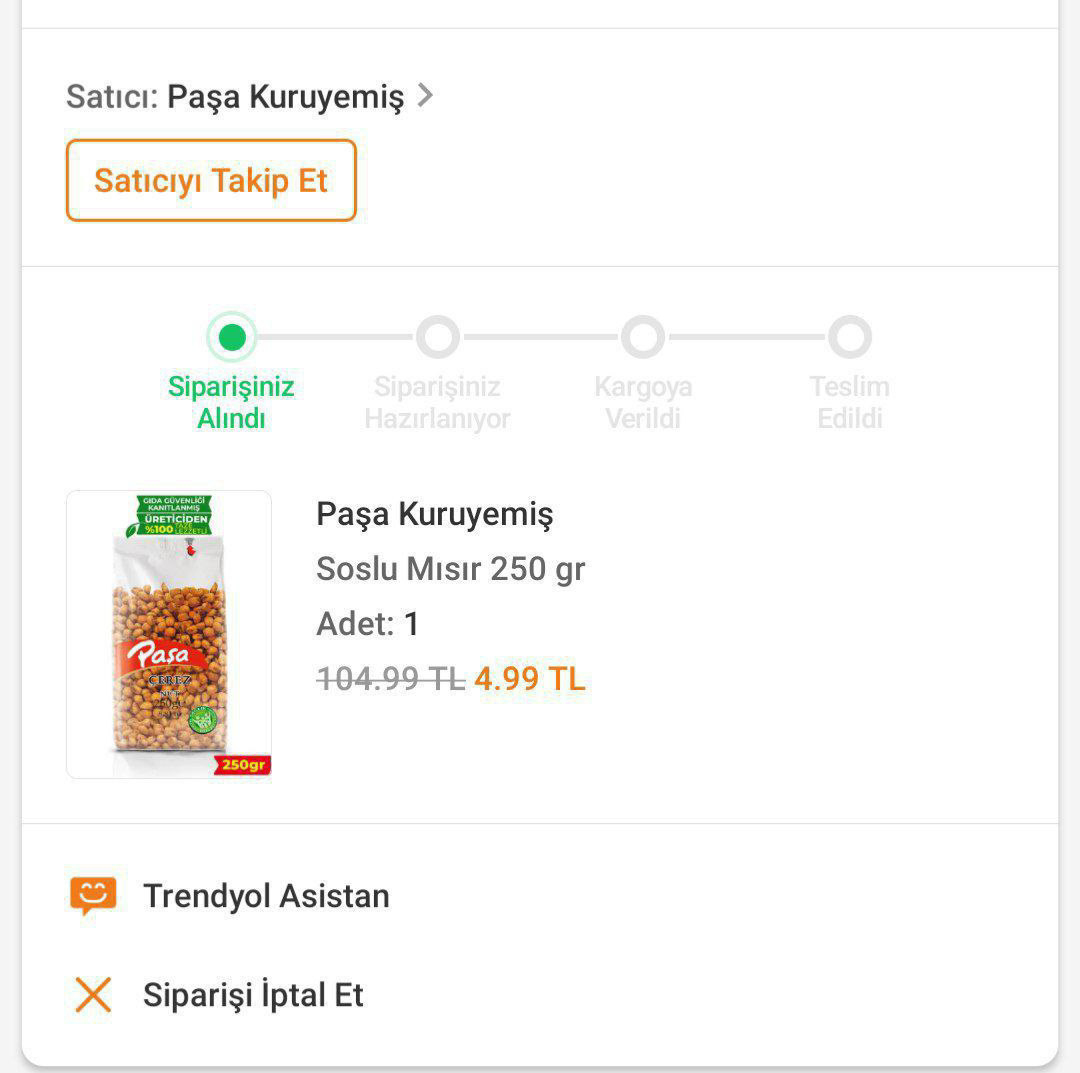
Task: Click the Siparişiniz Hazırlanıyor step circle
Action: pyautogui.click(x=438, y=338)
